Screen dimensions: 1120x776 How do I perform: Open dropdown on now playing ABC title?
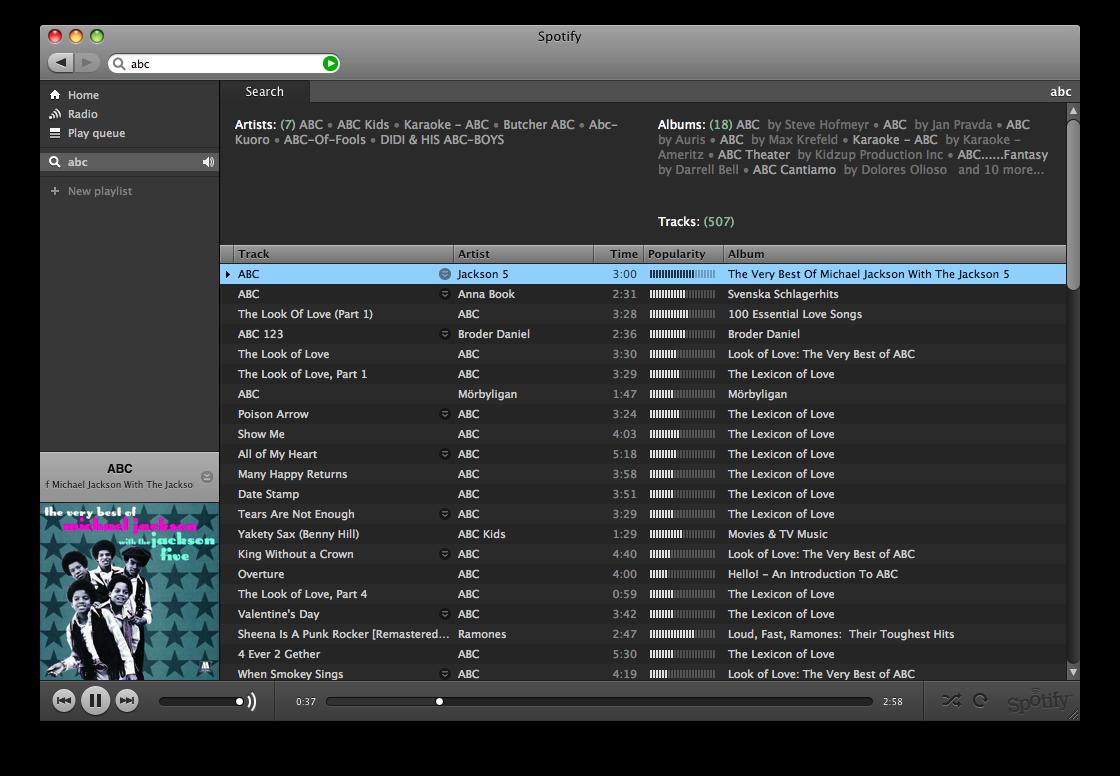pyautogui.click(x=206, y=477)
